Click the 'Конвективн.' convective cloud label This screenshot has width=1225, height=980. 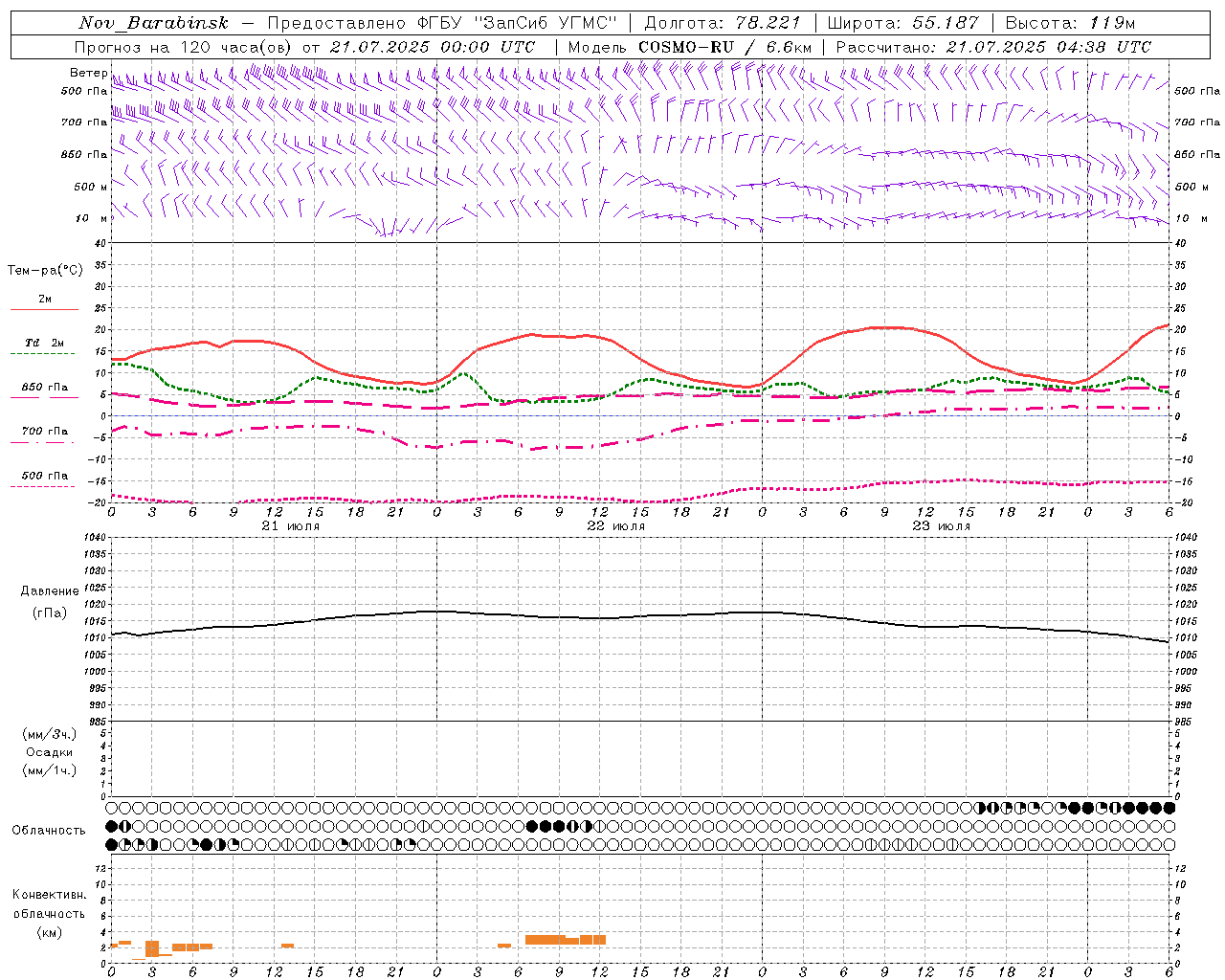pyautogui.click(x=50, y=895)
